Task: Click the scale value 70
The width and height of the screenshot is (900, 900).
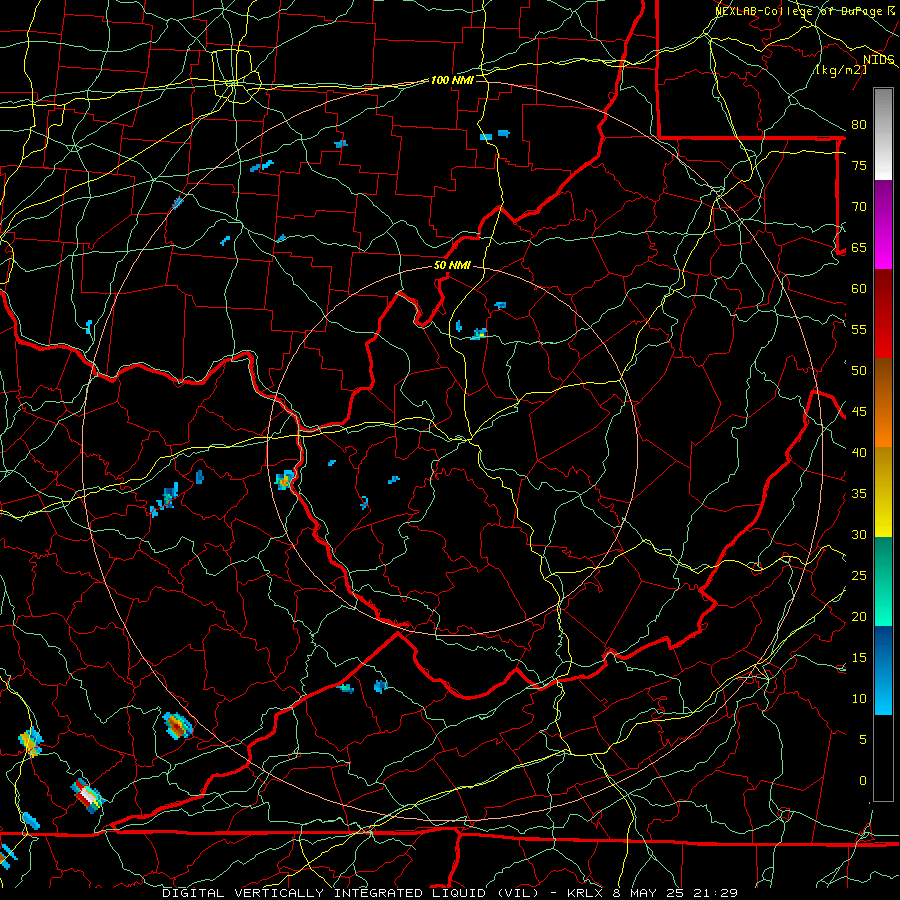Action: 859,207
